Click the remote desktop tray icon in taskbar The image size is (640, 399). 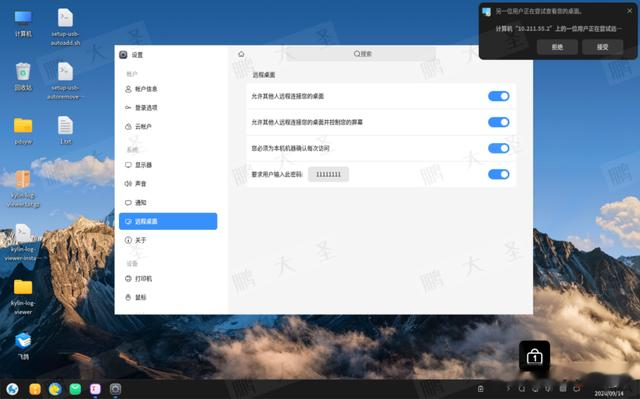coord(535,388)
